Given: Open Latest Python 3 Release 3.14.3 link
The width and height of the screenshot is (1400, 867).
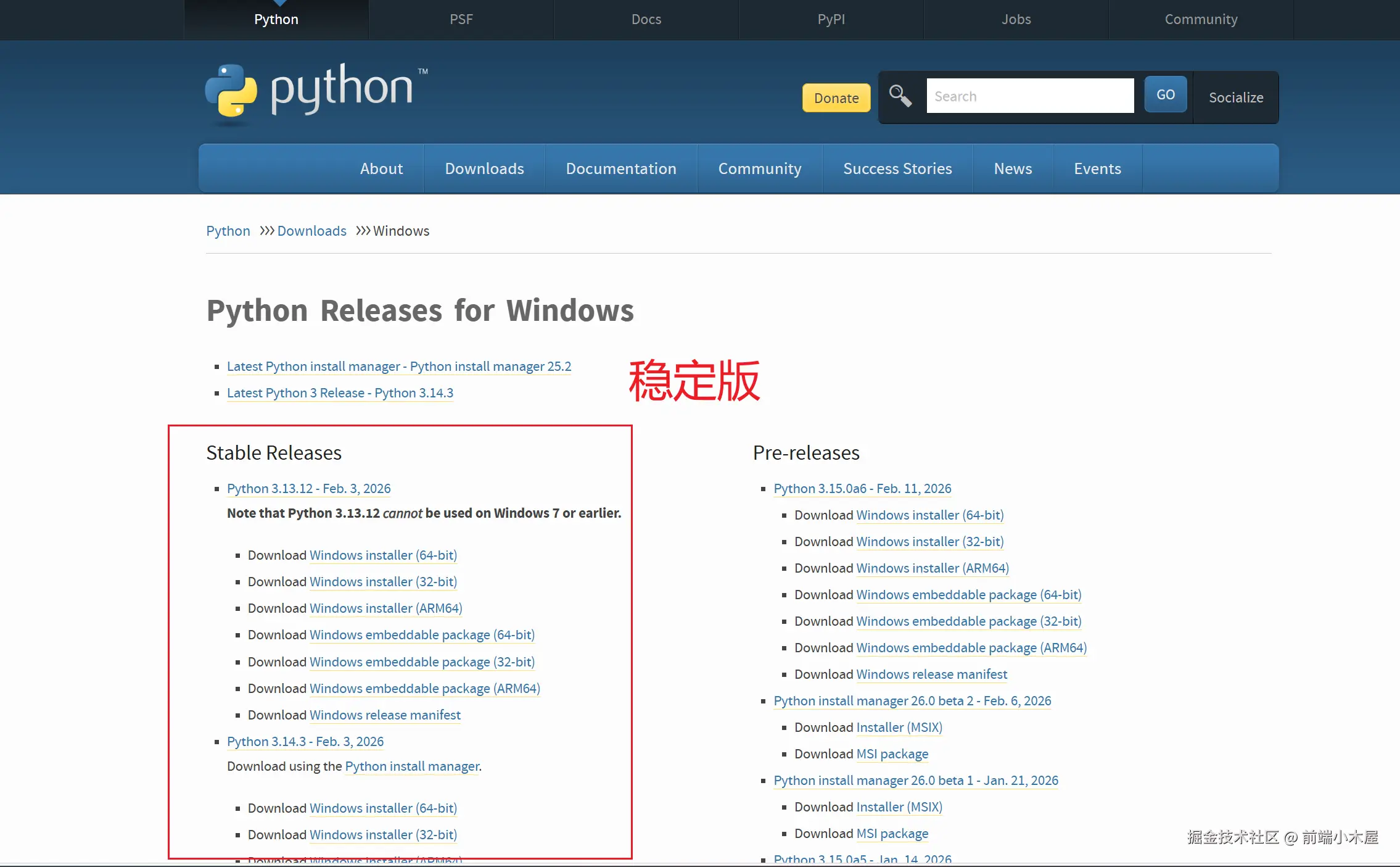Looking at the screenshot, I should (x=340, y=393).
